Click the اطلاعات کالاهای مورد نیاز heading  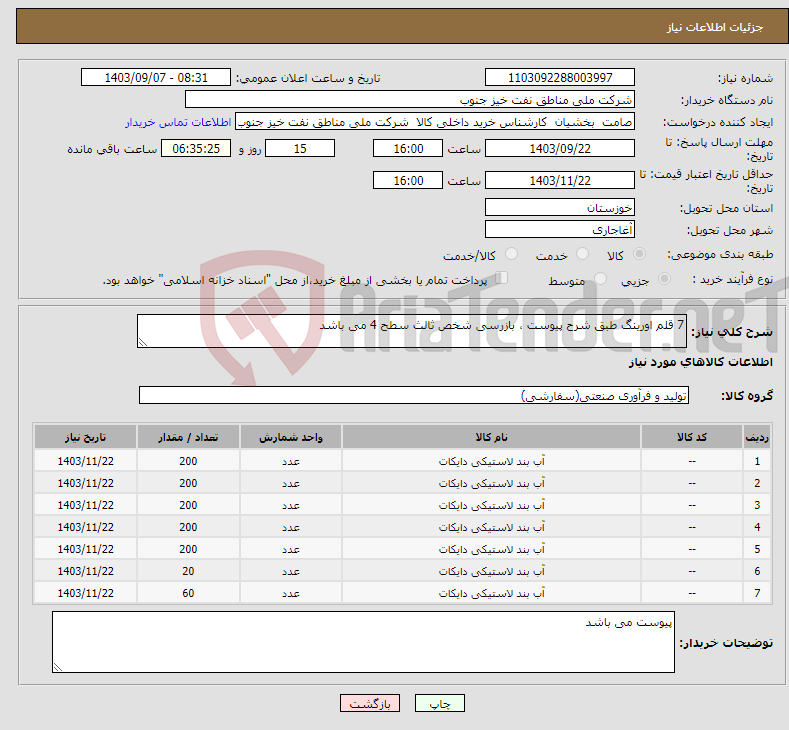tap(700, 362)
